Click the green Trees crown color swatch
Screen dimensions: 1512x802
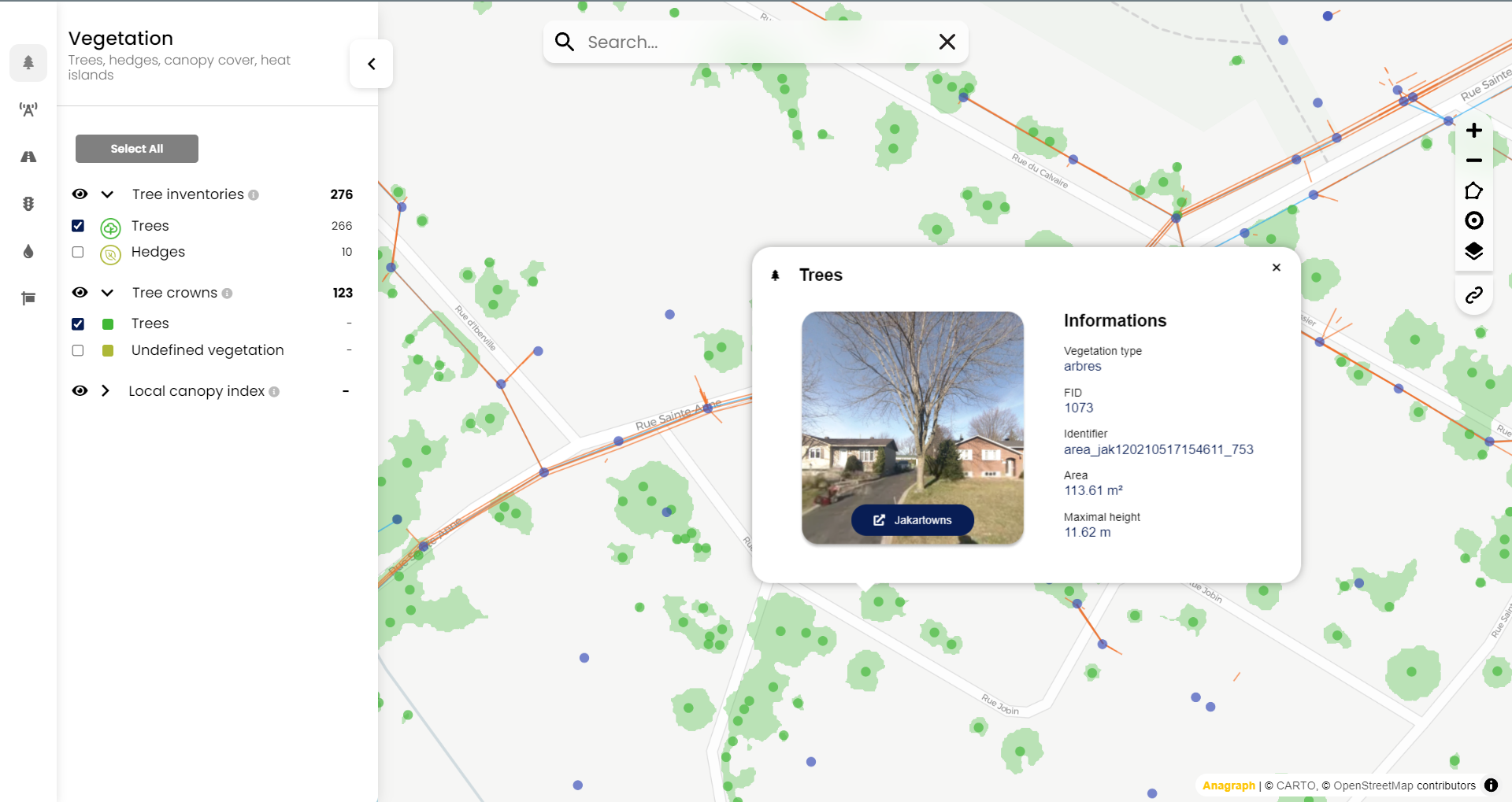coord(108,324)
